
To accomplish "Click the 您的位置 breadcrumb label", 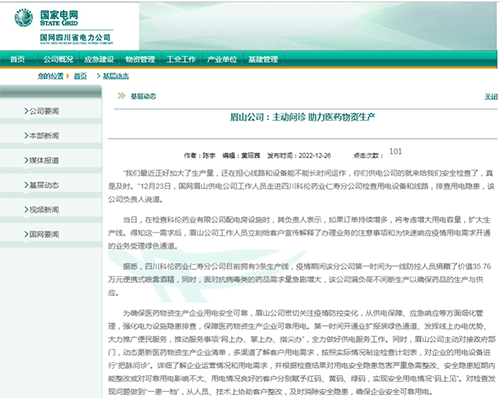I will (x=50, y=76).
